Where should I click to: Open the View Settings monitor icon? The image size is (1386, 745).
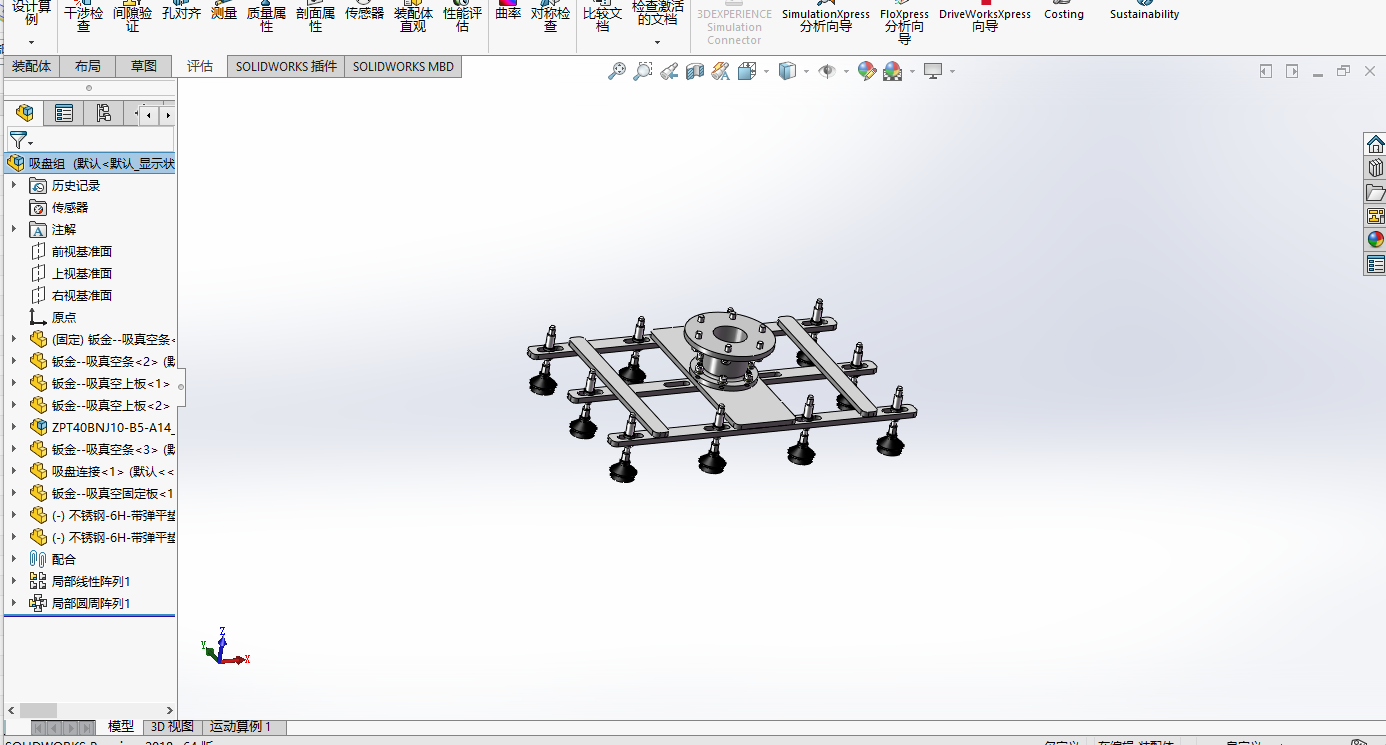click(x=933, y=71)
